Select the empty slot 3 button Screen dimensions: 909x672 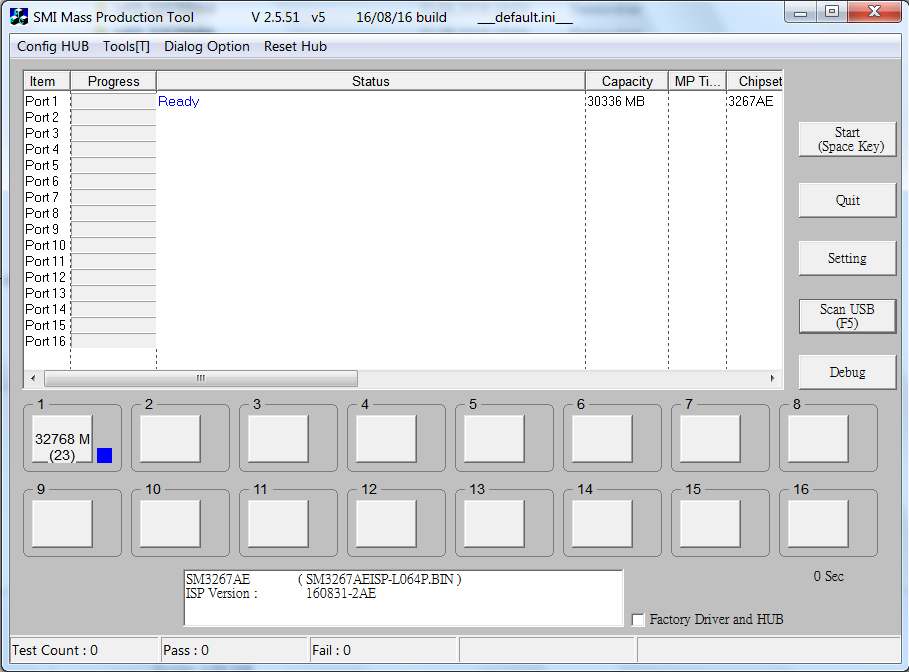click(x=278, y=439)
